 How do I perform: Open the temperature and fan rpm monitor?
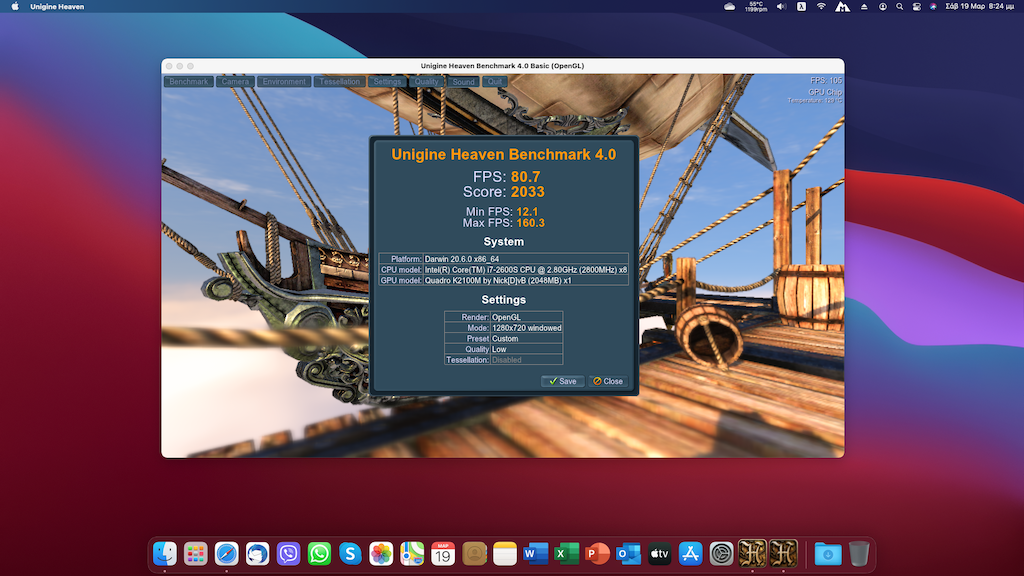(x=756, y=7)
